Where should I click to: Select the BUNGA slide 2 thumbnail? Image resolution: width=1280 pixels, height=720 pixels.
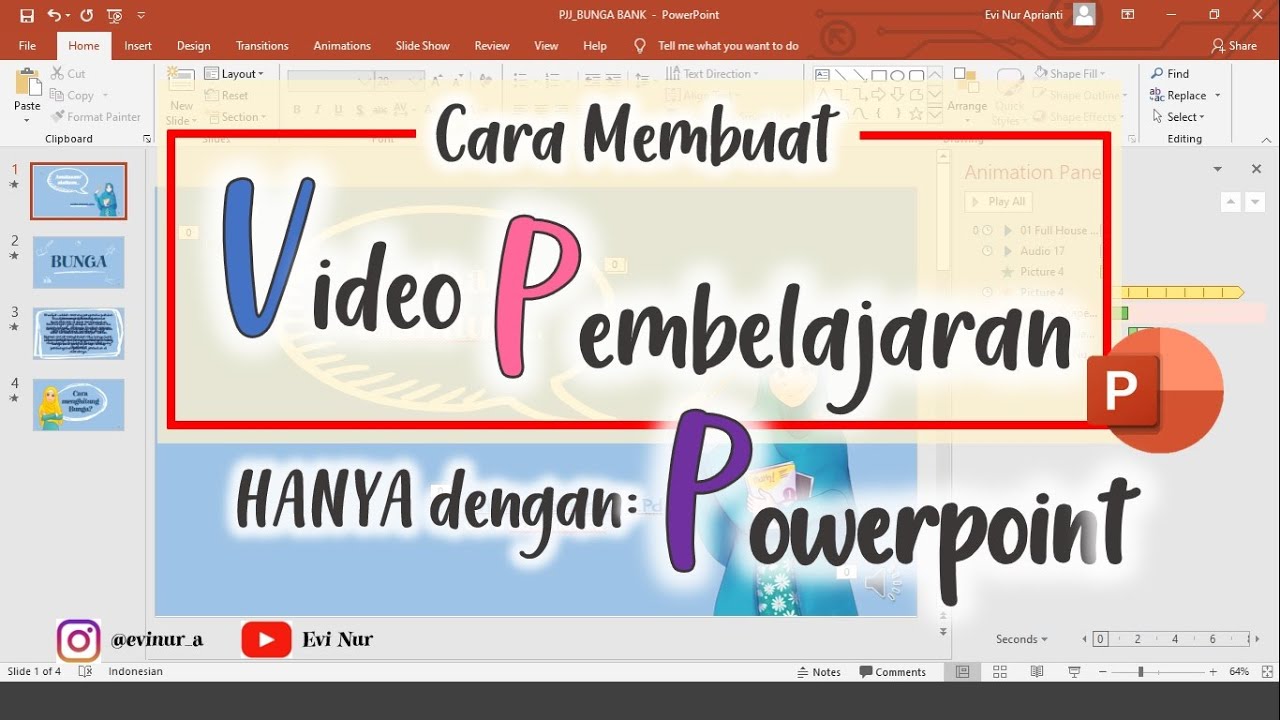coord(79,262)
